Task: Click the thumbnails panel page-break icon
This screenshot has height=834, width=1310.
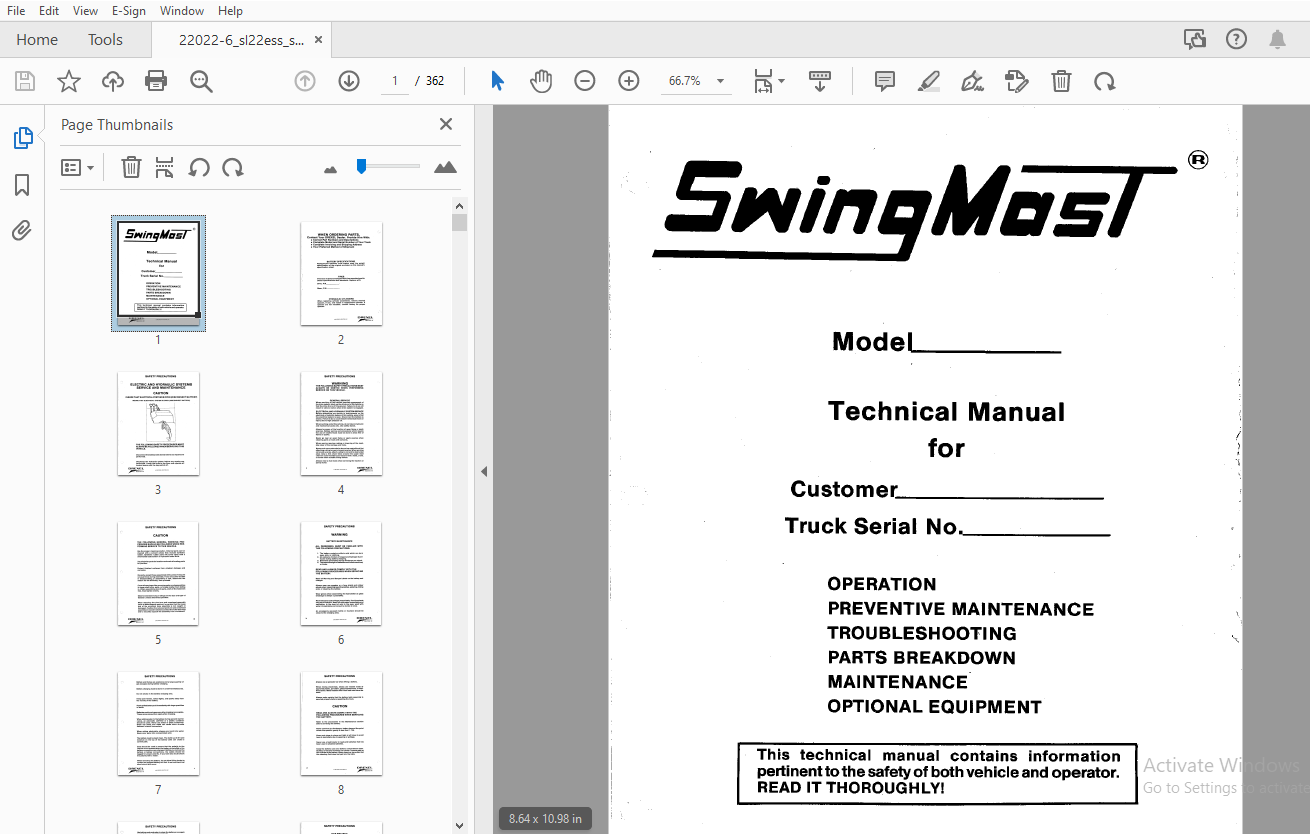Action: coord(164,167)
